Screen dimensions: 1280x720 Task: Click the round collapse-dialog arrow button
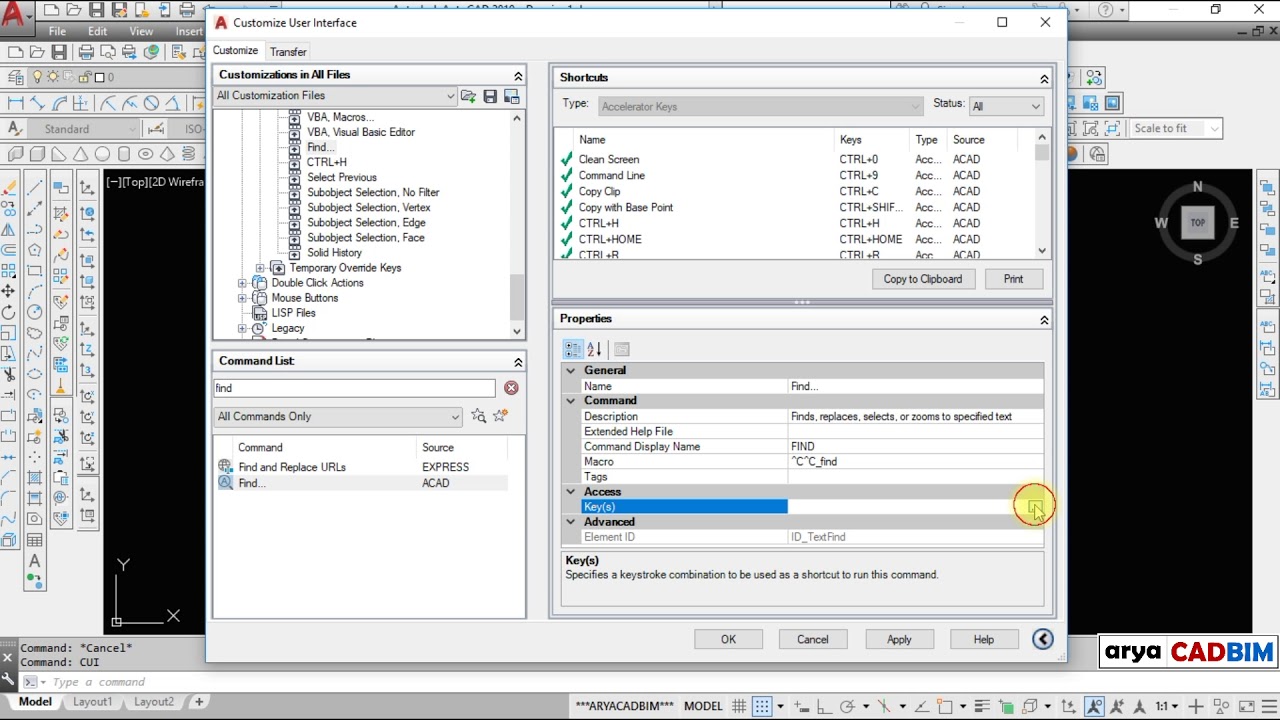pos(1043,639)
